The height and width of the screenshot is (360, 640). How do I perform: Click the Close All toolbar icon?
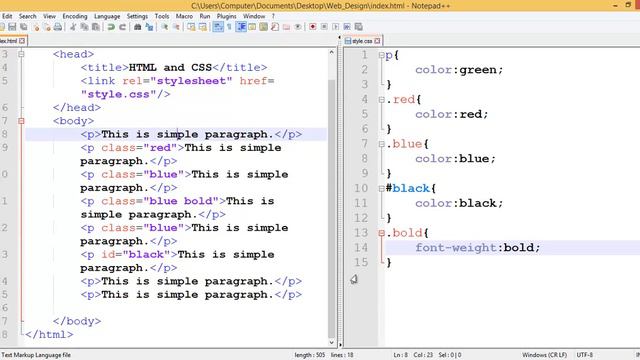(47, 27)
